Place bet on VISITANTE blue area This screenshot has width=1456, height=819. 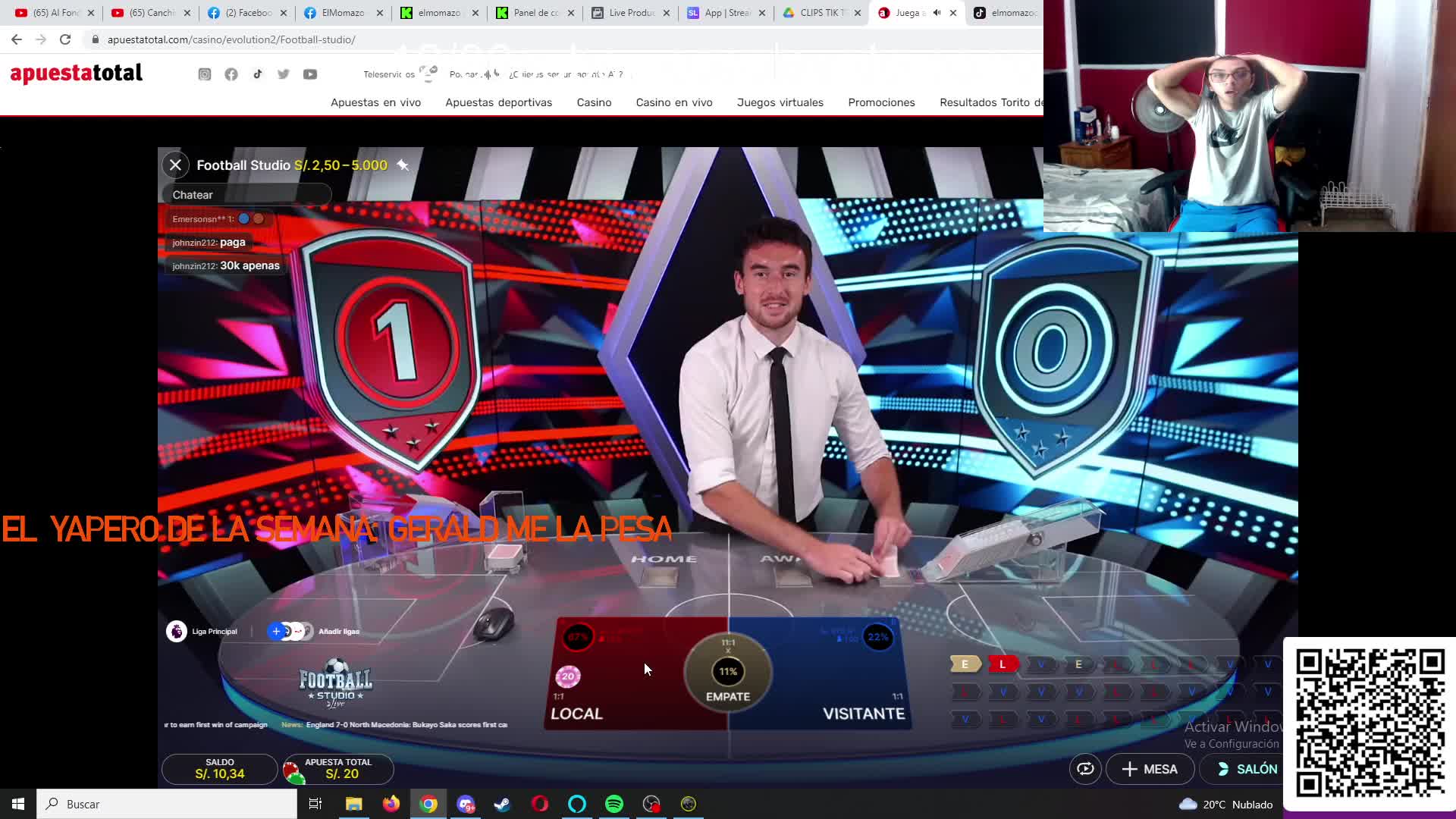pos(823,675)
